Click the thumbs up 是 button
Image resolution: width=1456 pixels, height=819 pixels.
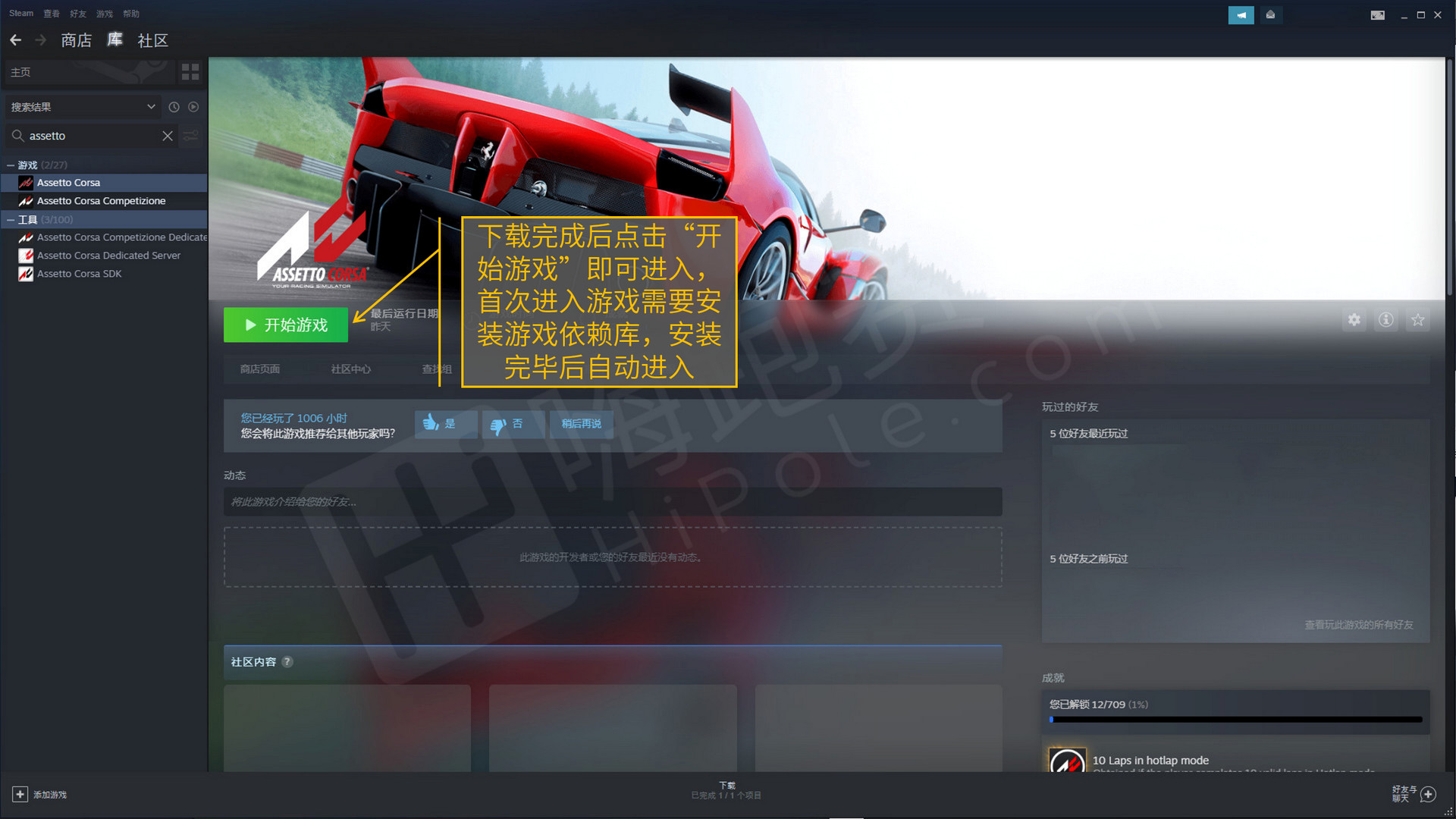[x=446, y=424]
